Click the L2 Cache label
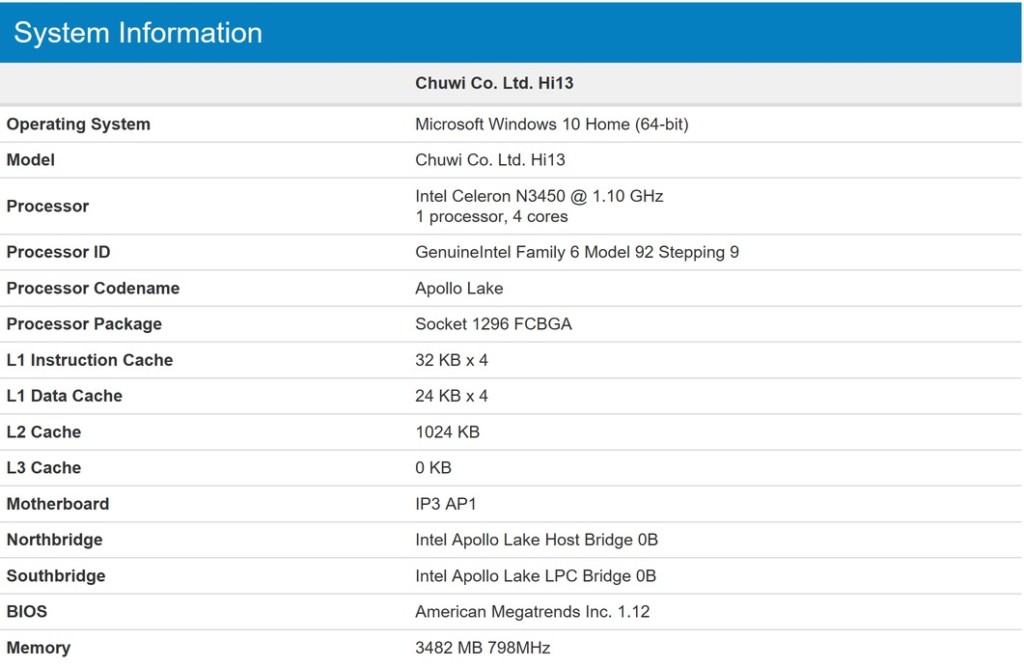The width and height of the screenshot is (1024, 667). (44, 432)
